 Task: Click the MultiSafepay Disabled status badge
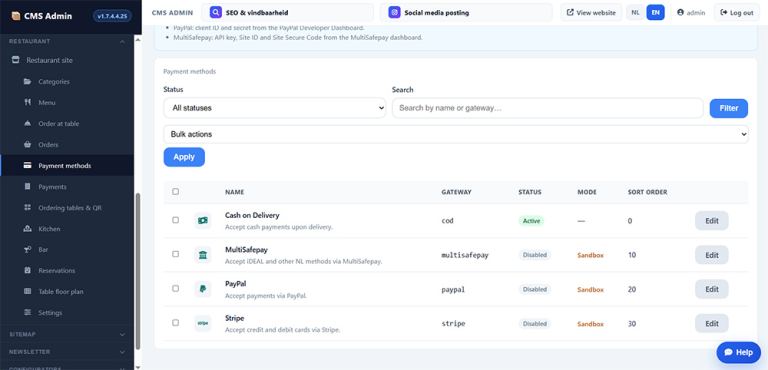[x=534, y=255]
